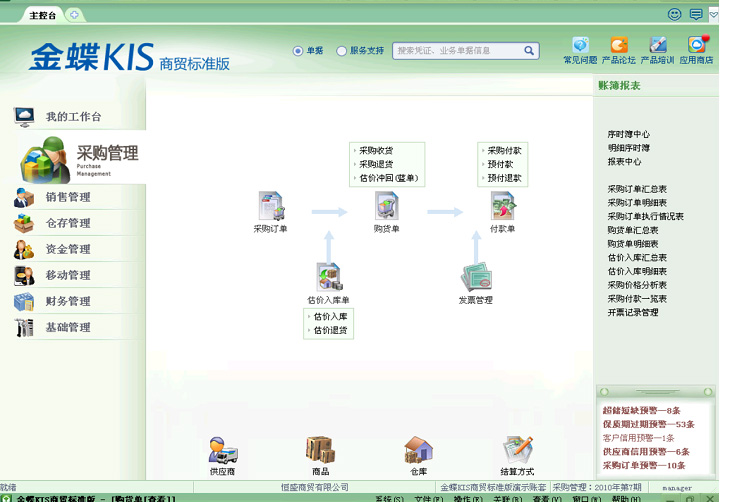Open the 采购订单 purchase order icon
Viewport: 750px width, 502px height.
(271, 206)
